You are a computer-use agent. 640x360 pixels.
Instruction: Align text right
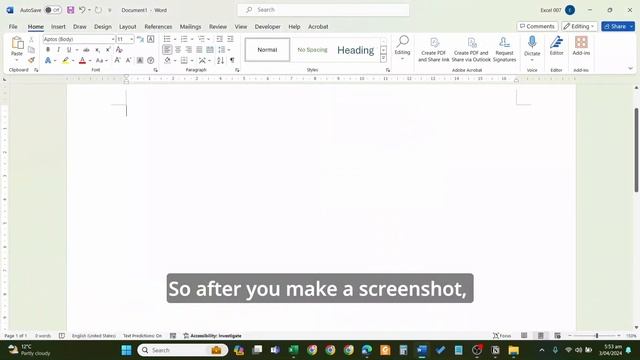point(189,50)
